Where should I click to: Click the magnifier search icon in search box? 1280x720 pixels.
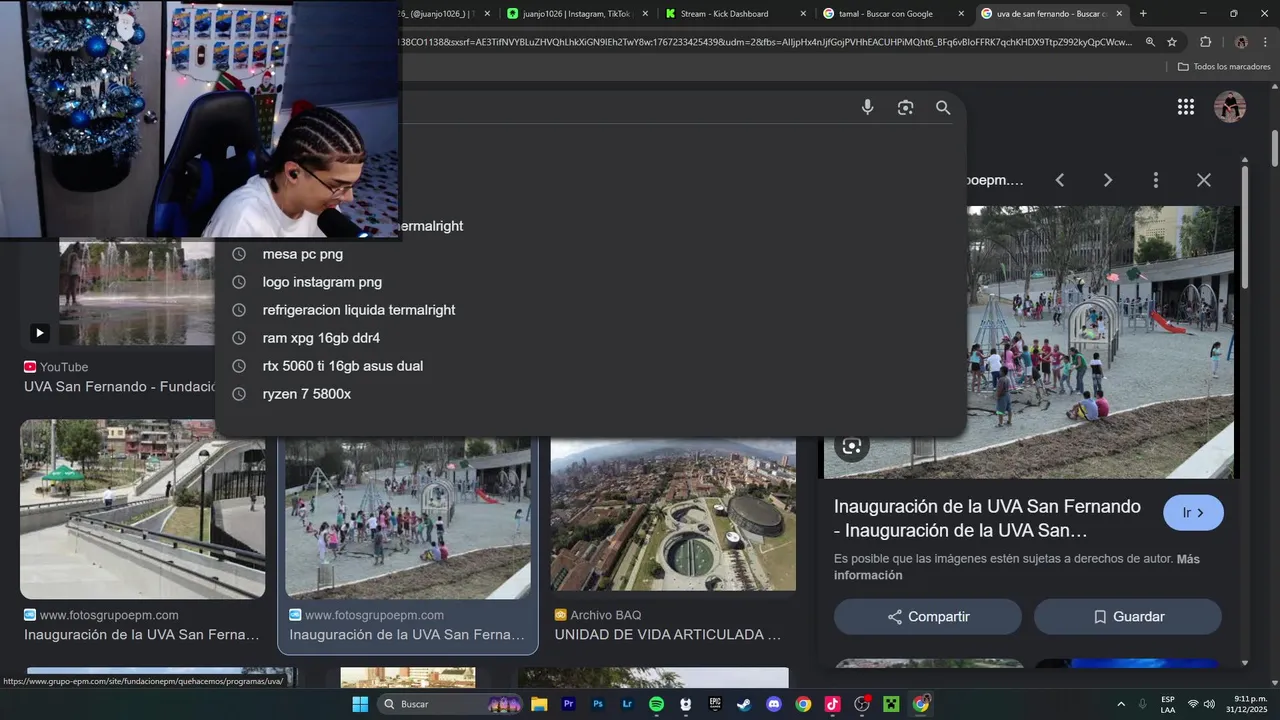click(x=943, y=107)
